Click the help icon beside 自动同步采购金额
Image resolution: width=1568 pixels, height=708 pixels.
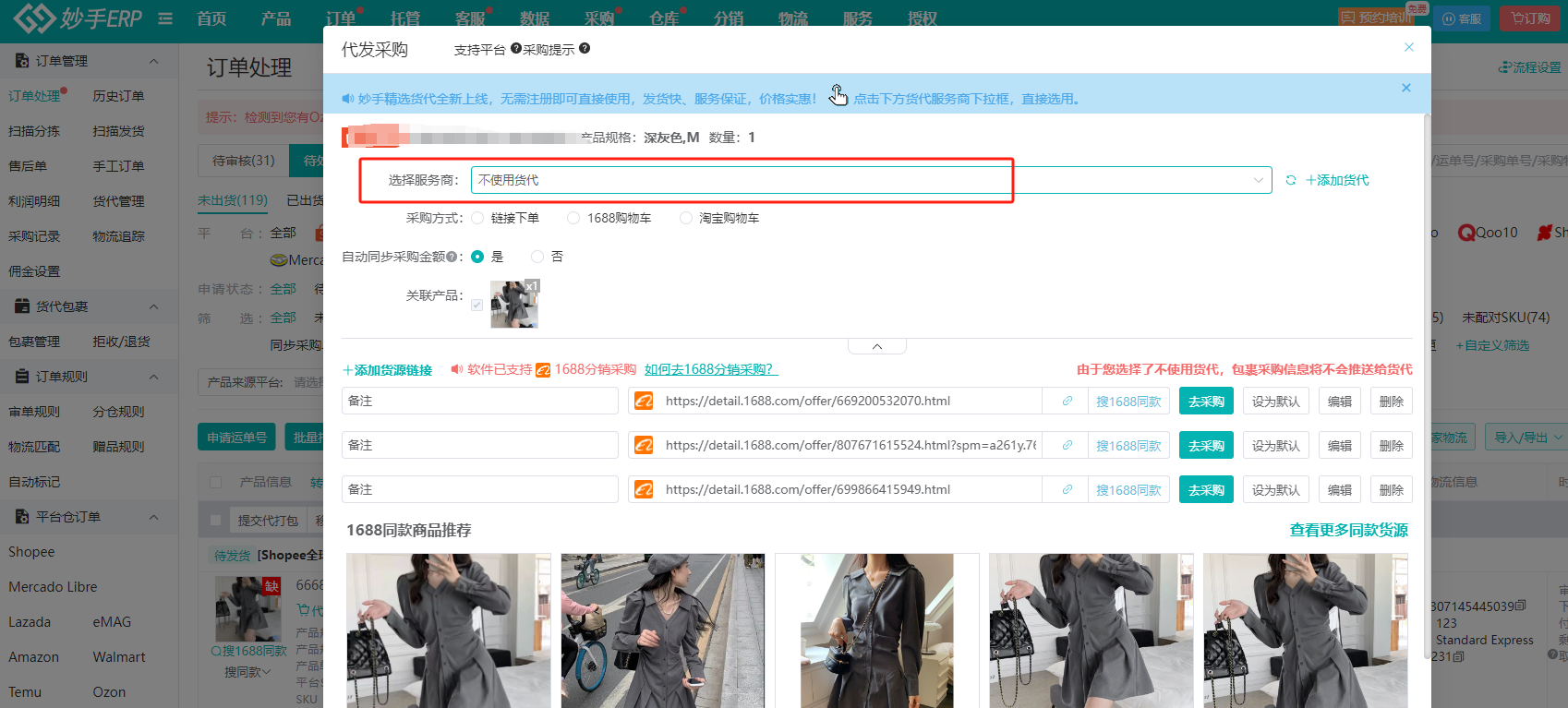pyautogui.click(x=452, y=257)
